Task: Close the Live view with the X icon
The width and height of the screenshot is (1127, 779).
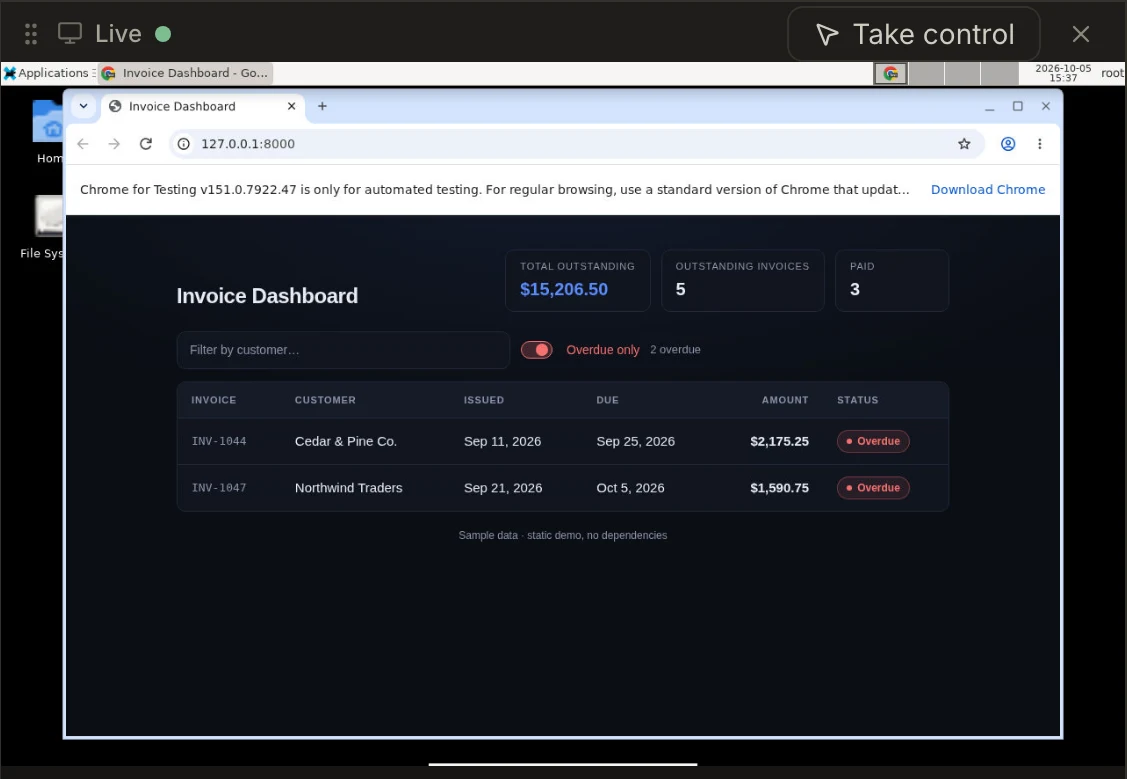Action: pos(1080,34)
